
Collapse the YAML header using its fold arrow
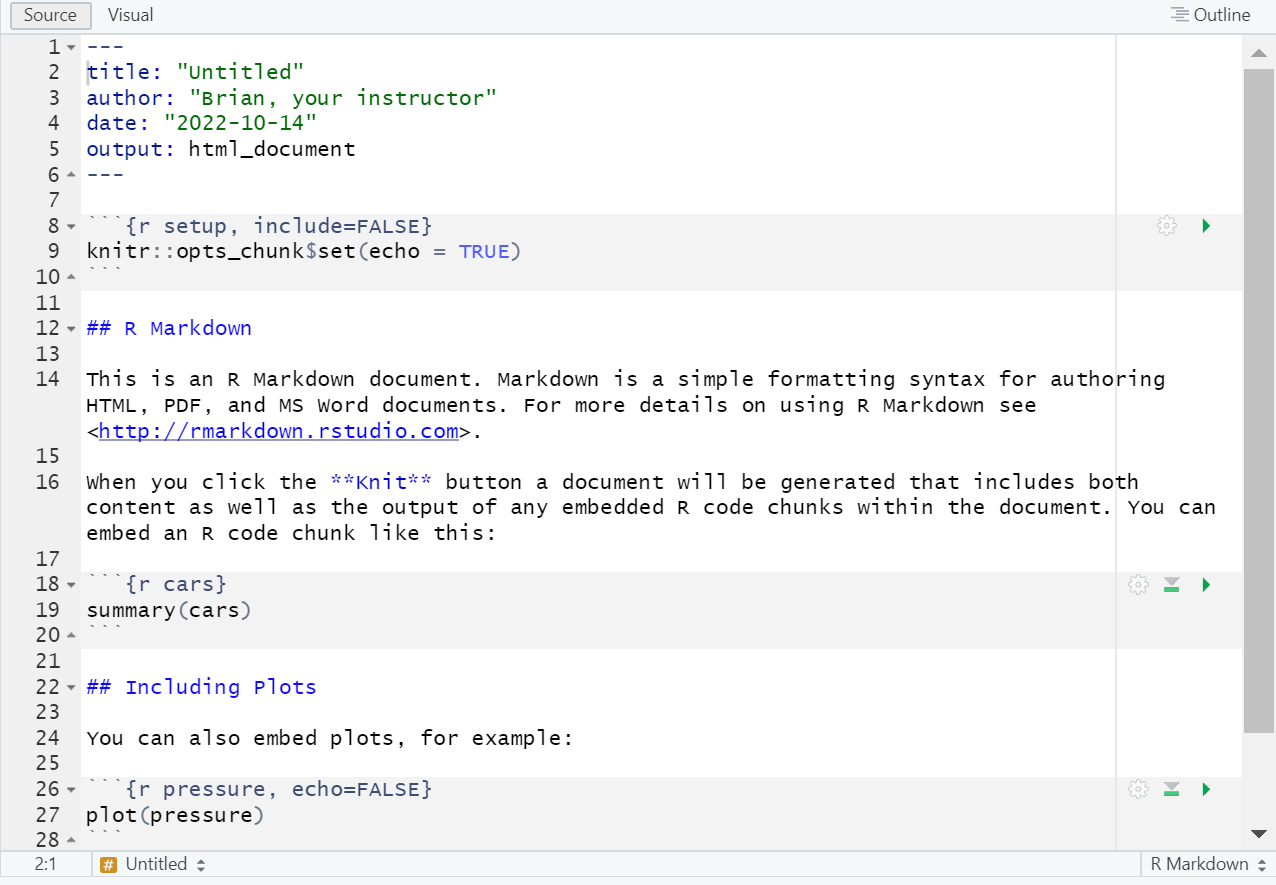click(69, 46)
